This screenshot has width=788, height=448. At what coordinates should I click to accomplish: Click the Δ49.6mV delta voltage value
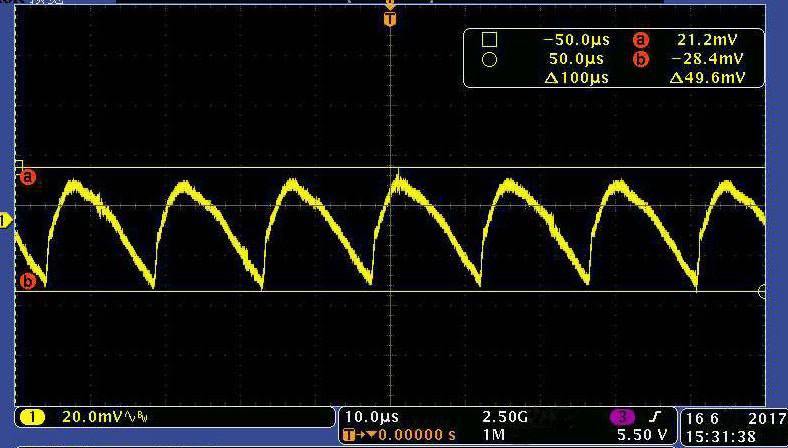pyautogui.click(x=707, y=78)
